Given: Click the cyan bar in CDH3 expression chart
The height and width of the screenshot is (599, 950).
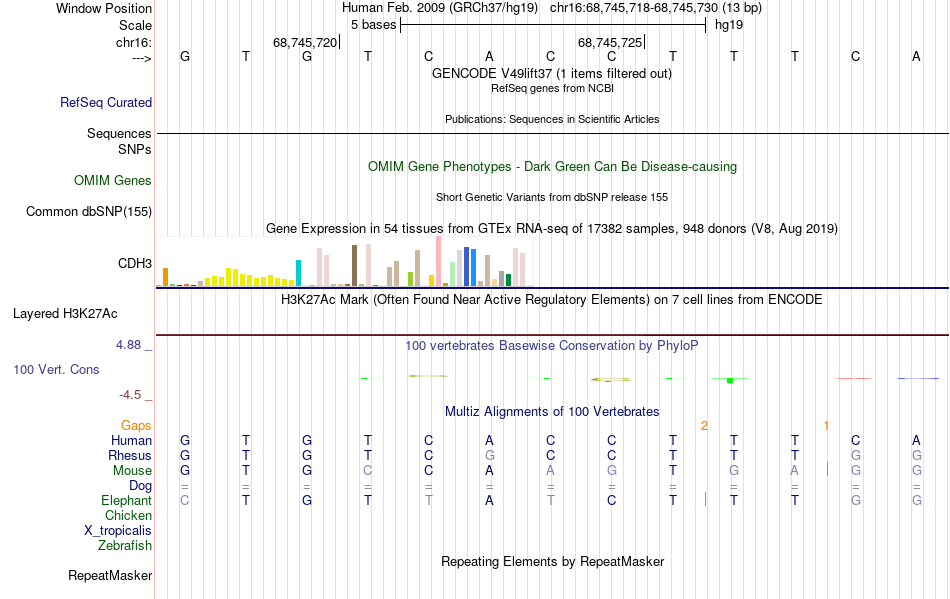Looking at the screenshot, I should 298,273.
